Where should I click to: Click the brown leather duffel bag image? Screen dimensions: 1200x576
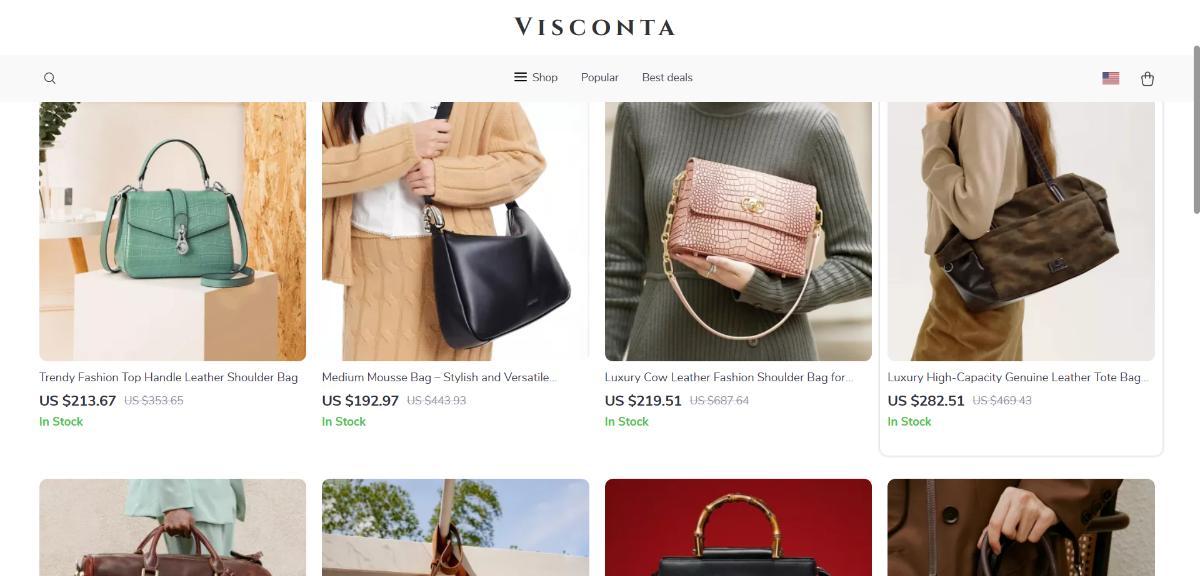[172, 527]
